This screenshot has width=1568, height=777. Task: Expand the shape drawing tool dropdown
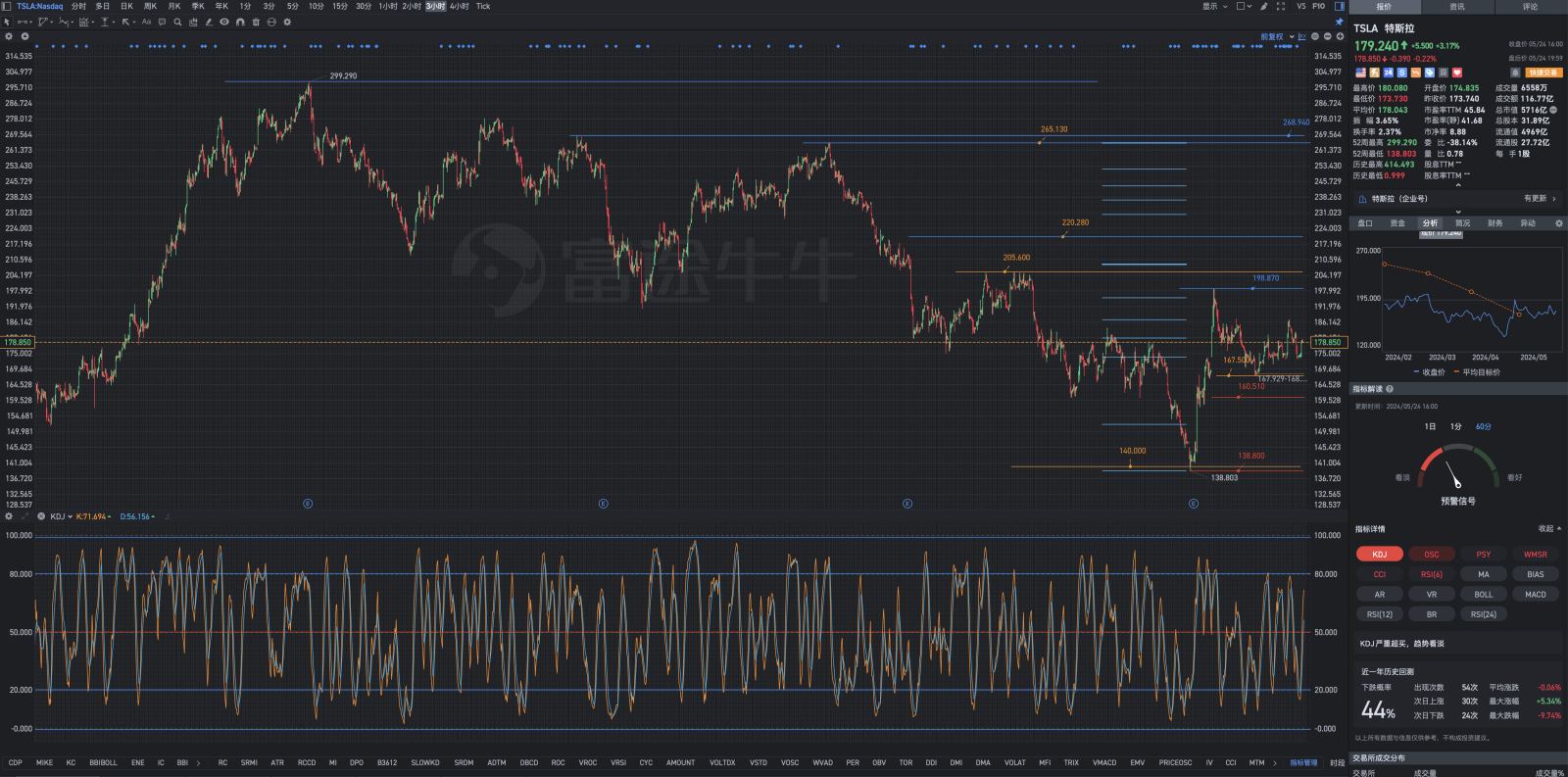52,22
